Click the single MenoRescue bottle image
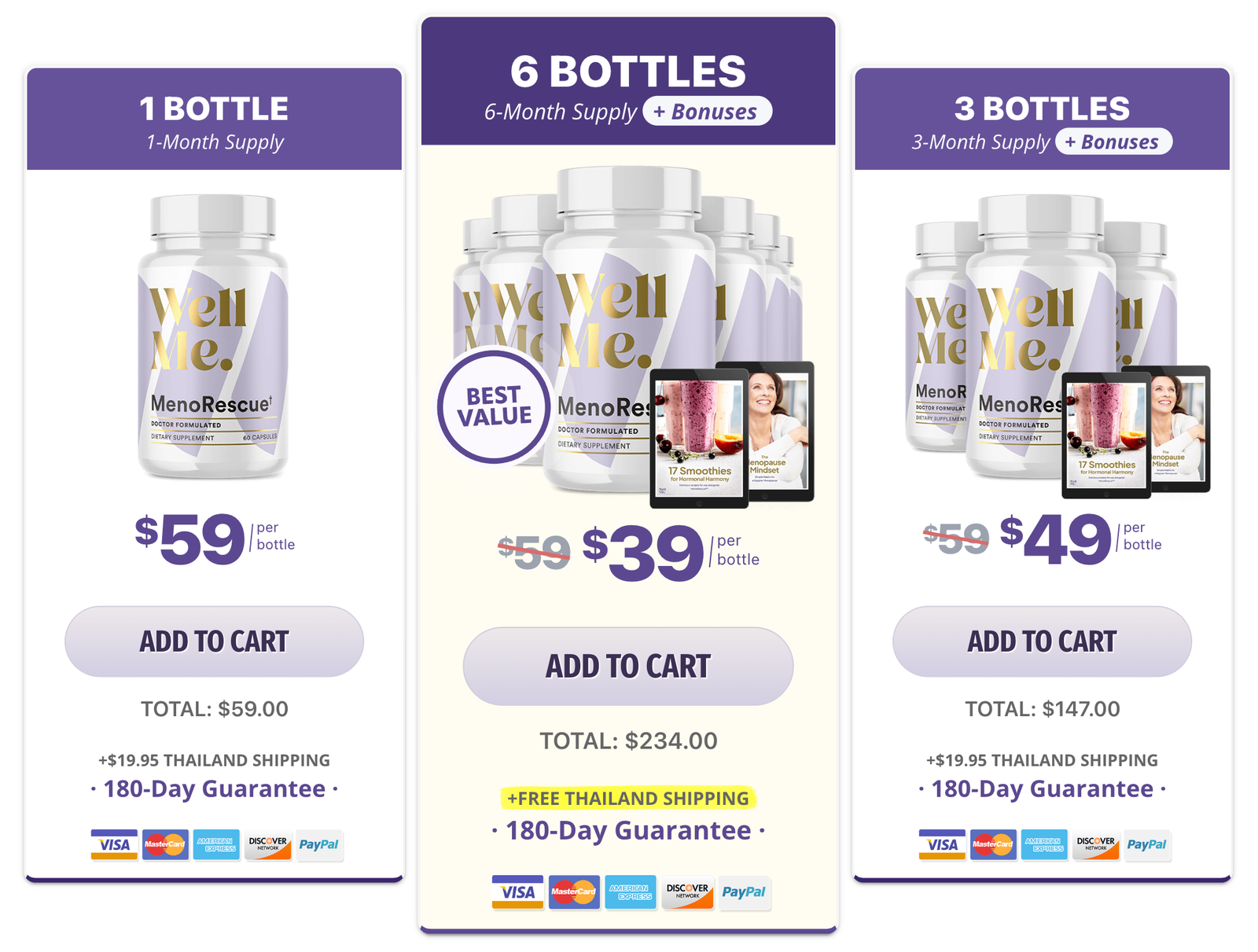The height and width of the screenshot is (952, 1258). (x=213, y=336)
